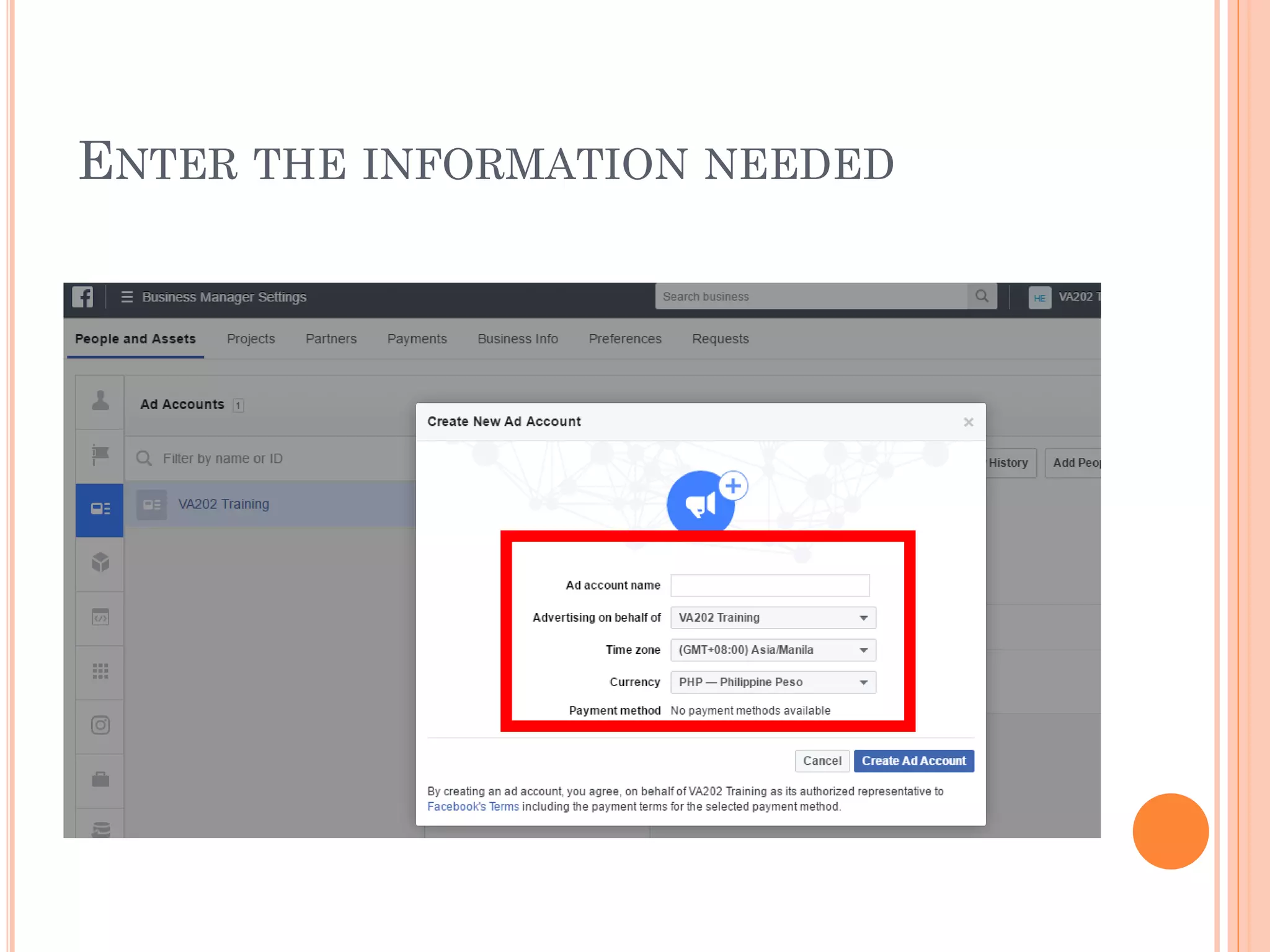
Task: Open the Time zone dropdown
Action: pos(773,650)
